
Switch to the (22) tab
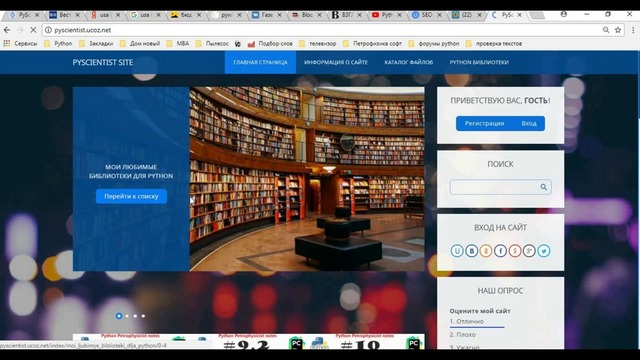pyautogui.click(x=466, y=15)
